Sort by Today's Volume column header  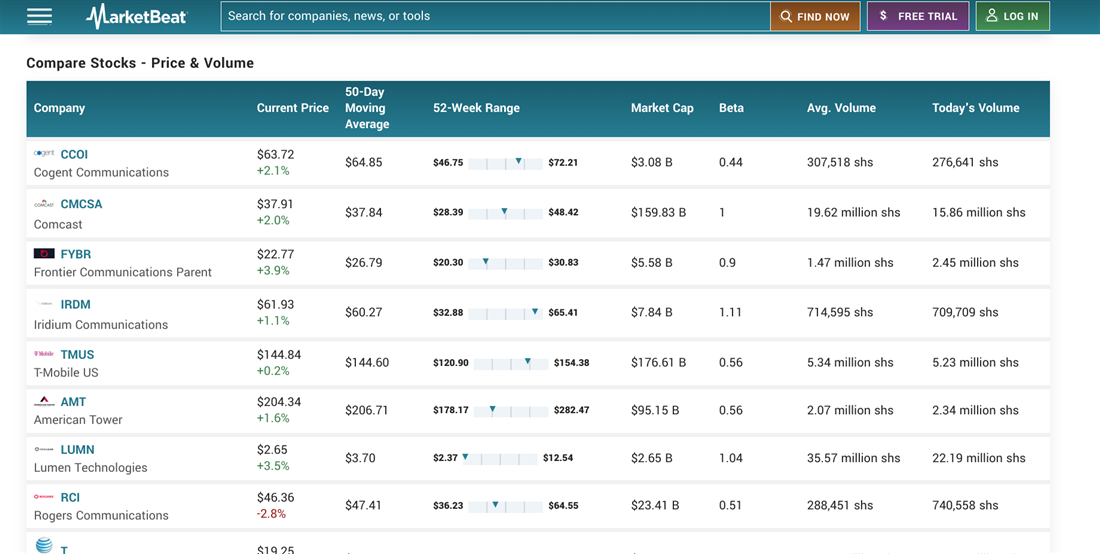975,108
